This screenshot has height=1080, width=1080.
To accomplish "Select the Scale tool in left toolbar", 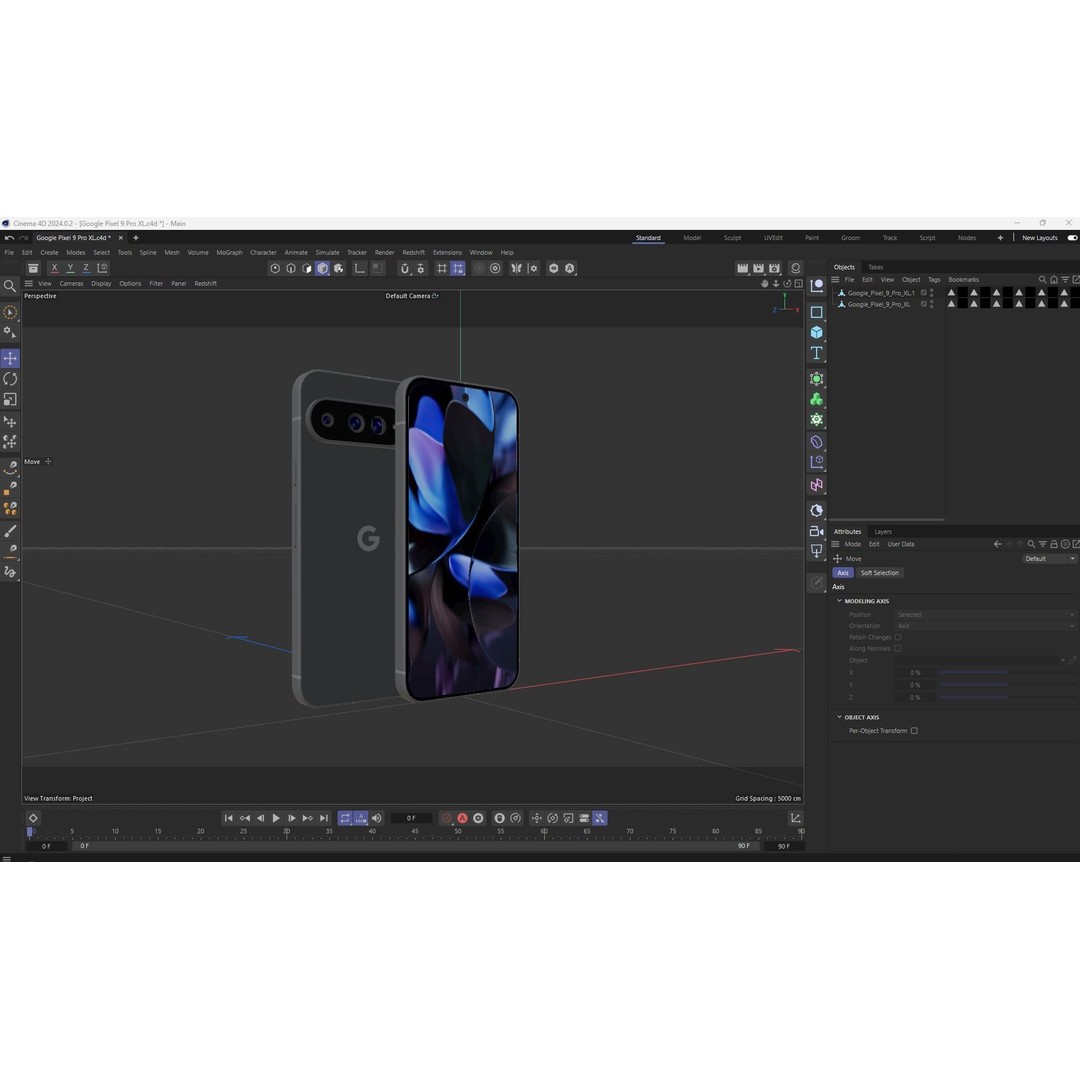I will [x=10, y=399].
